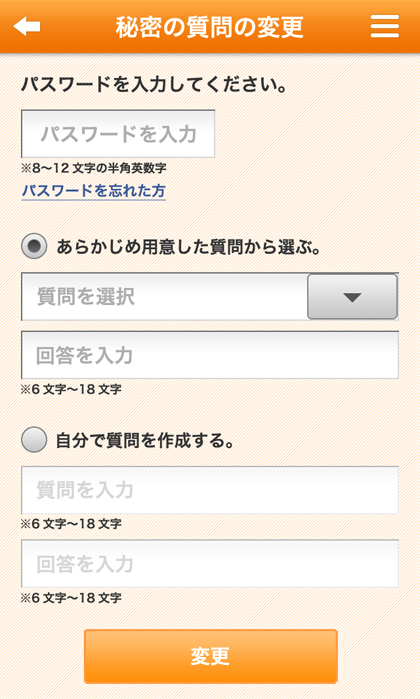Select the あらかじめ用意した質問から選ぶ radio button
The height and width of the screenshot is (699, 420).
[34, 246]
